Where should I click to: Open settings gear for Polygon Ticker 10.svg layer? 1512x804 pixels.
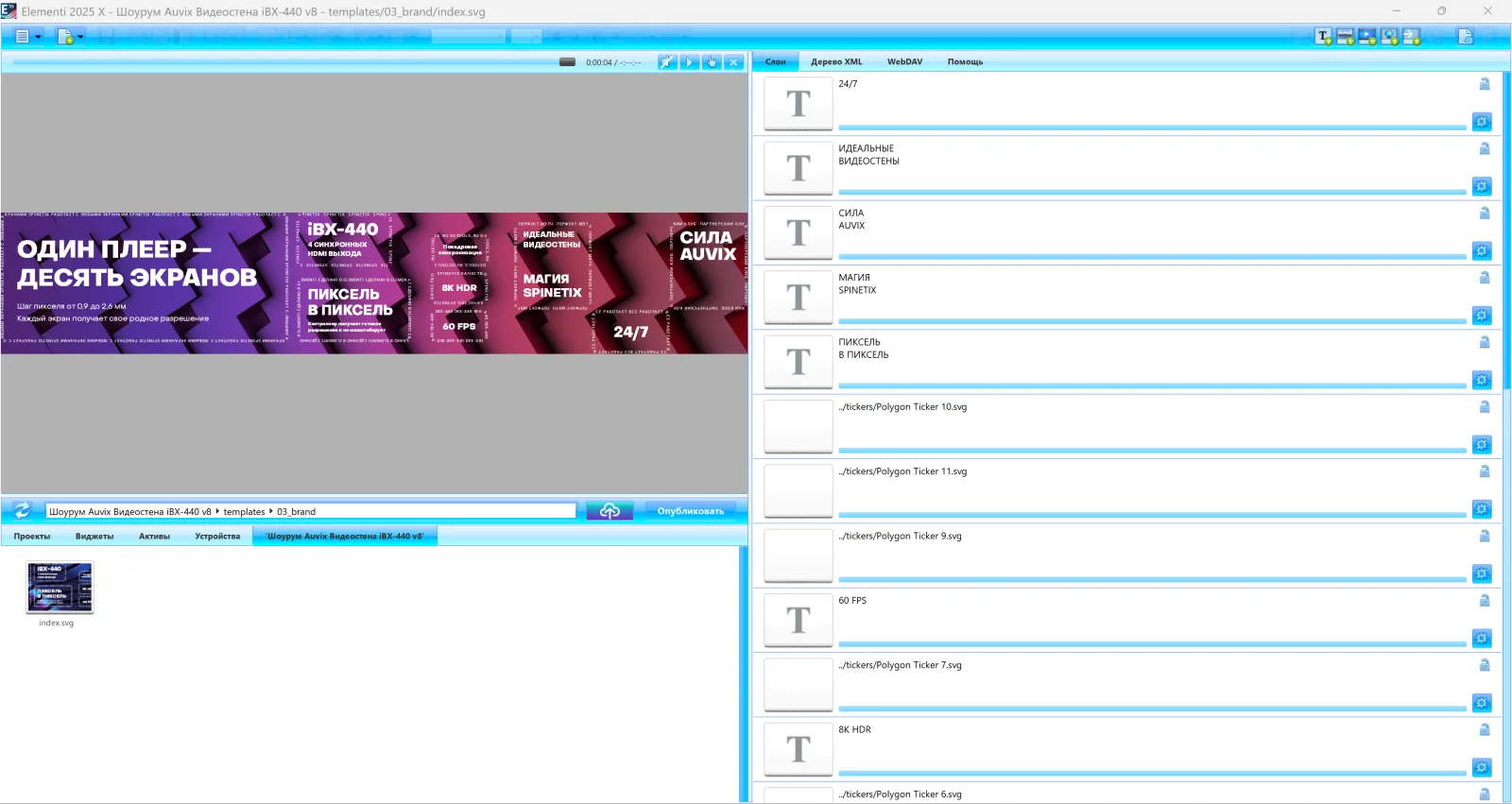[x=1482, y=445]
